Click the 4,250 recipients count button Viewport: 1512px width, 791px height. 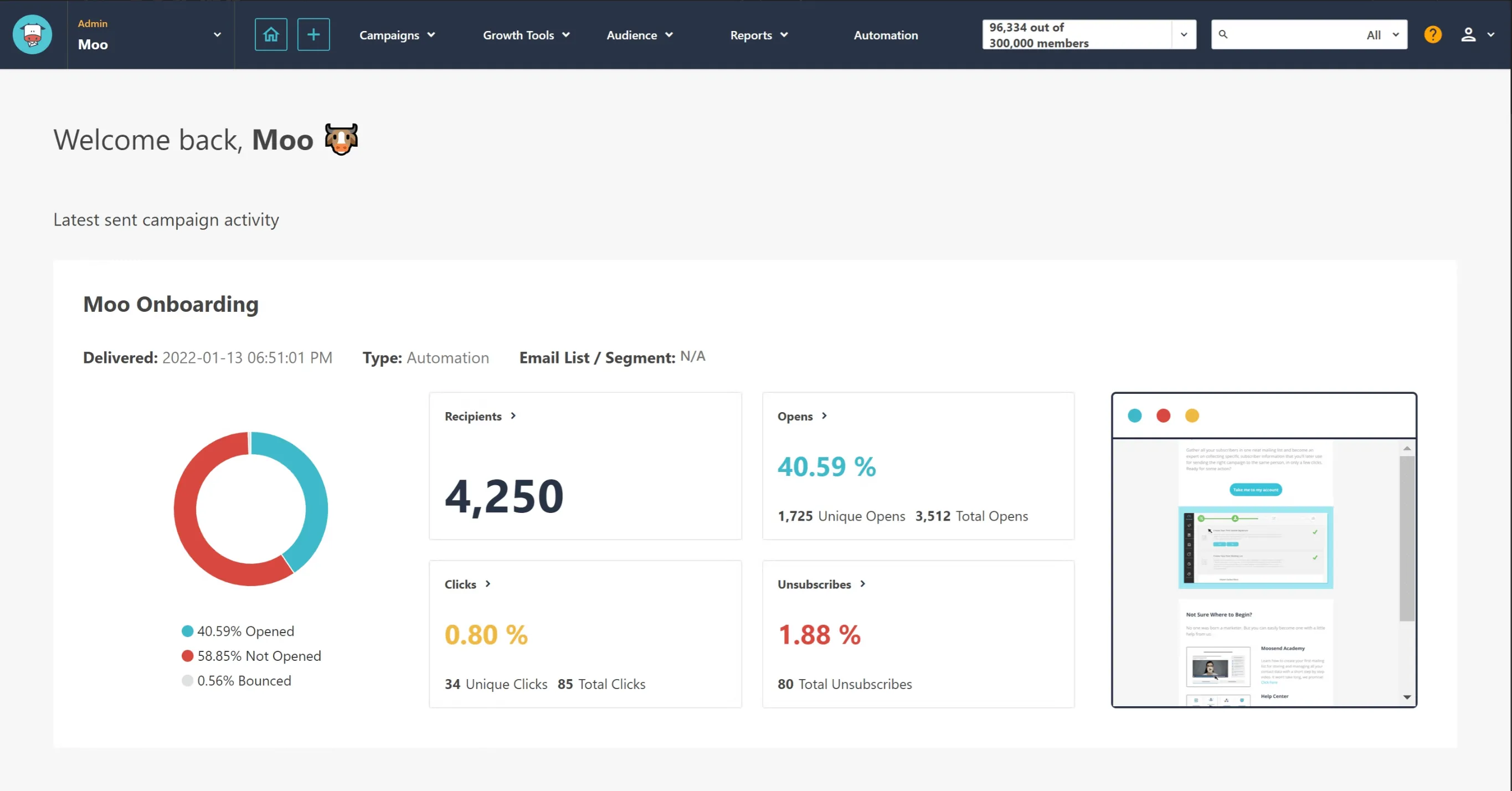pos(504,493)
